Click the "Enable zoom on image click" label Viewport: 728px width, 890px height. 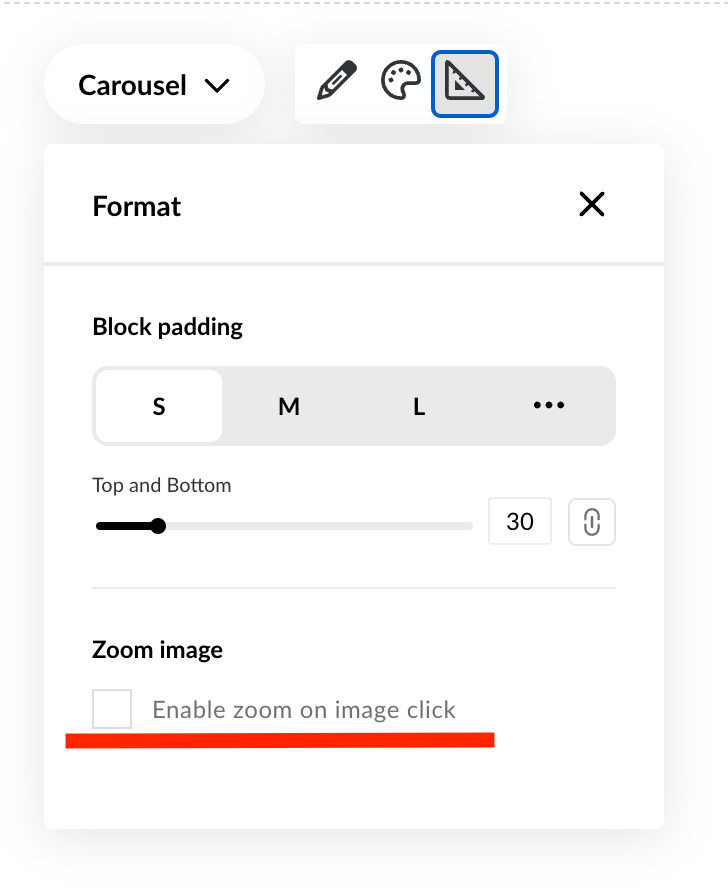coord(303,710)
